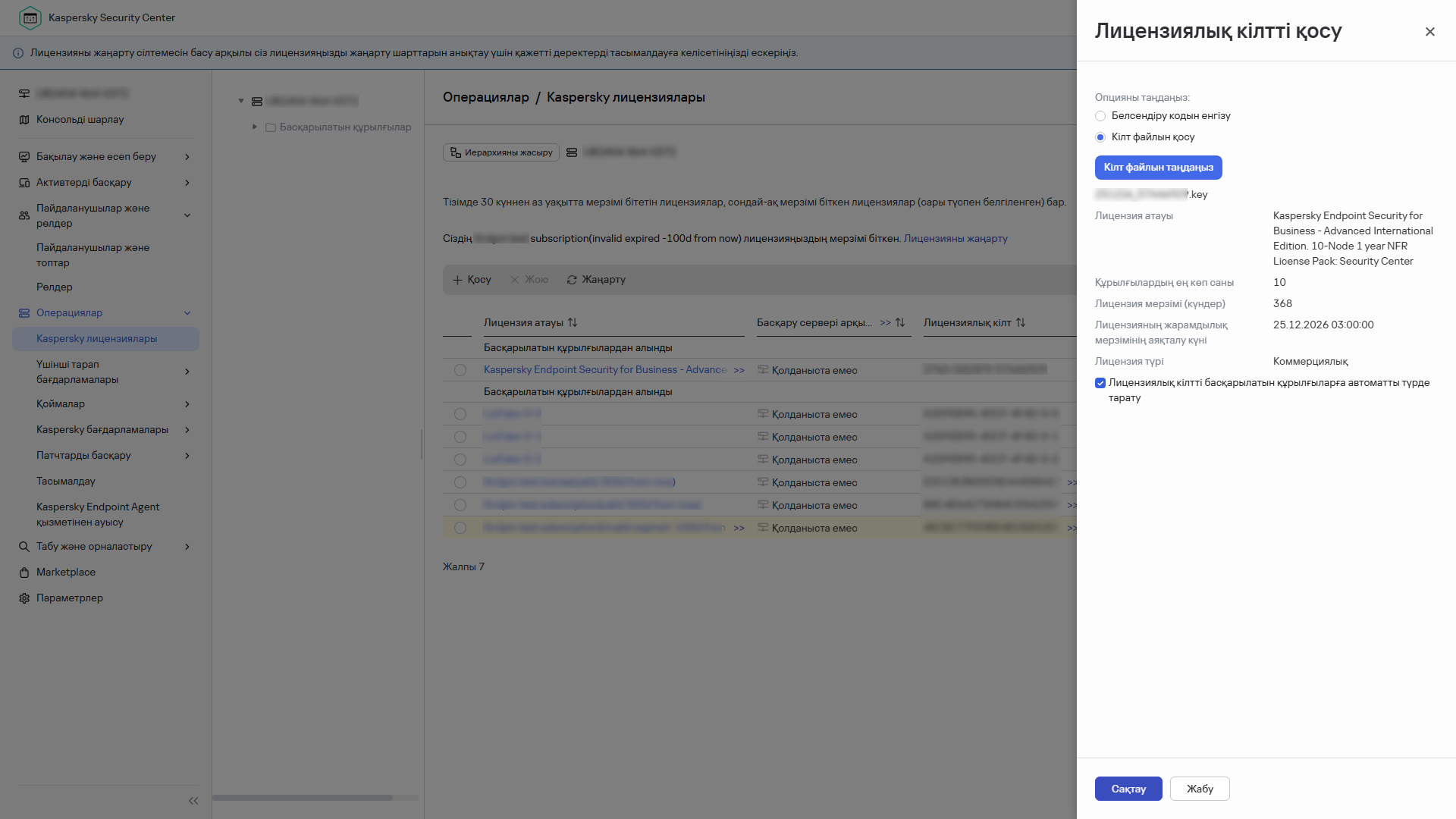
Task: Click the Жаңарту refresh icon
Action: pos(572,280)
